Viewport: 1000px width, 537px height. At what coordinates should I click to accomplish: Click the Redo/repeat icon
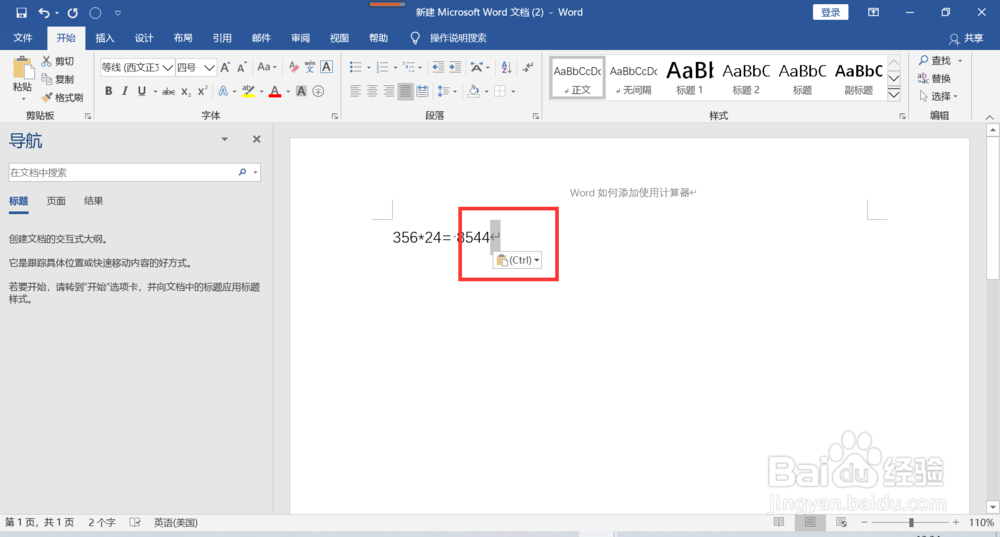pos(73,13)
